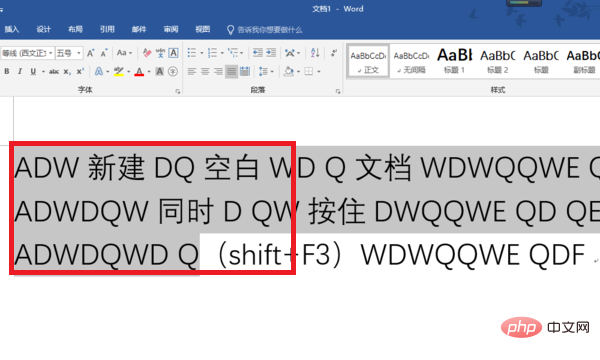This screenshot has width=600, height=360.
Task: Click the Tell Me search box
Action: tap(265, 29)
